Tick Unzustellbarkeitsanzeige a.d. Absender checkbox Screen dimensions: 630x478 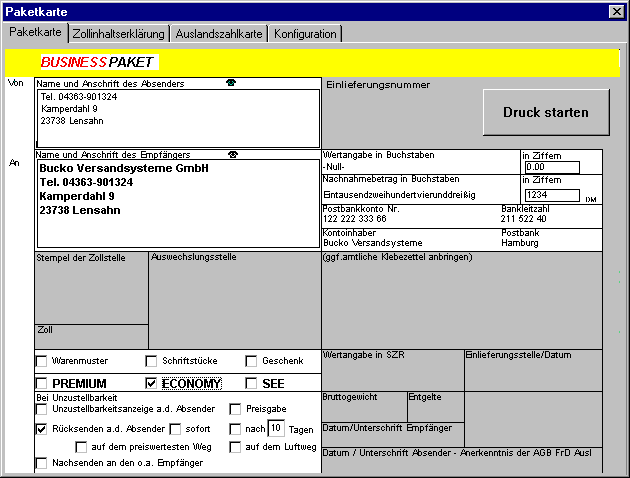(x=42, y=409)
